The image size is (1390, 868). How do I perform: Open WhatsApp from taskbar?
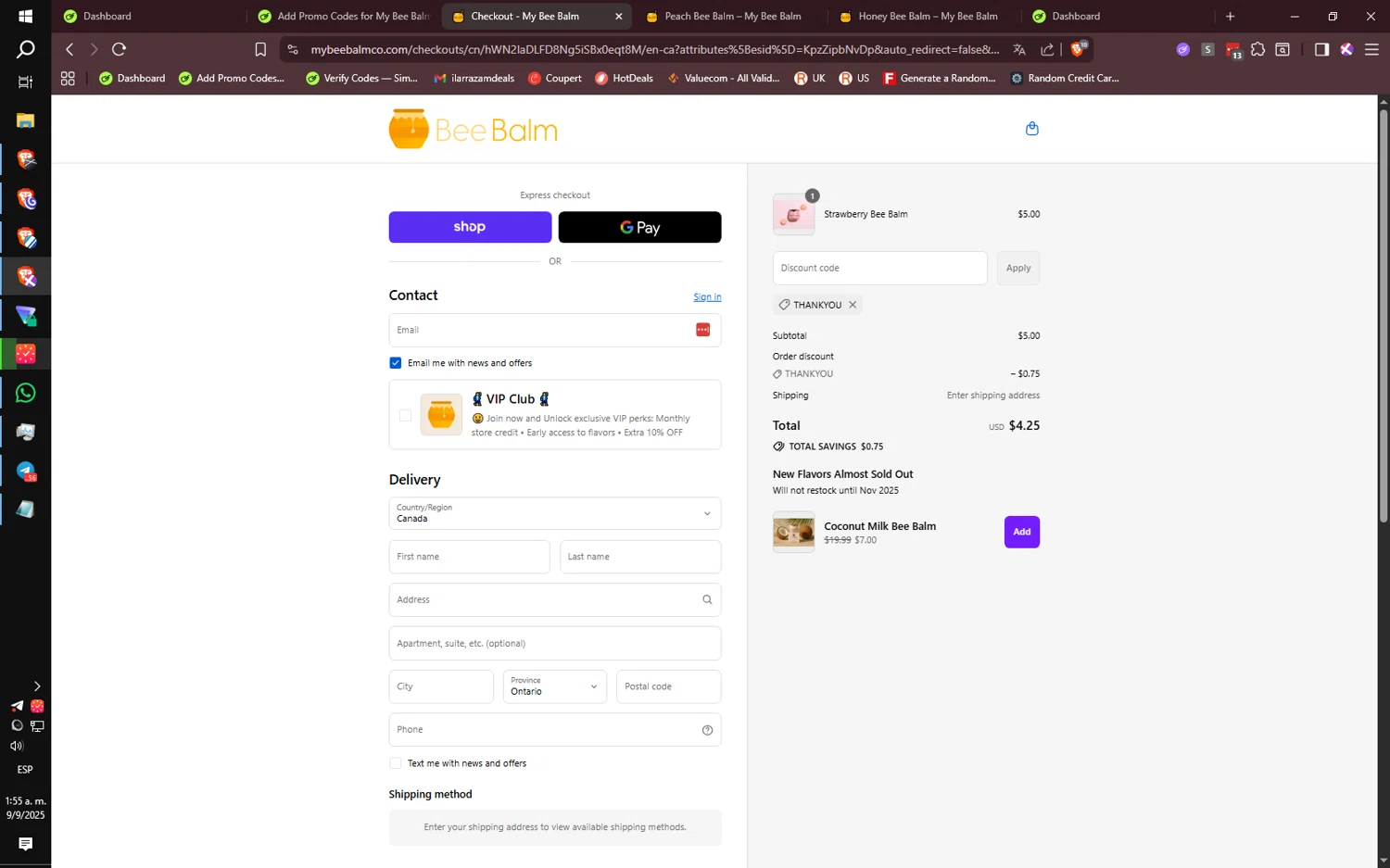pos(25,393)
